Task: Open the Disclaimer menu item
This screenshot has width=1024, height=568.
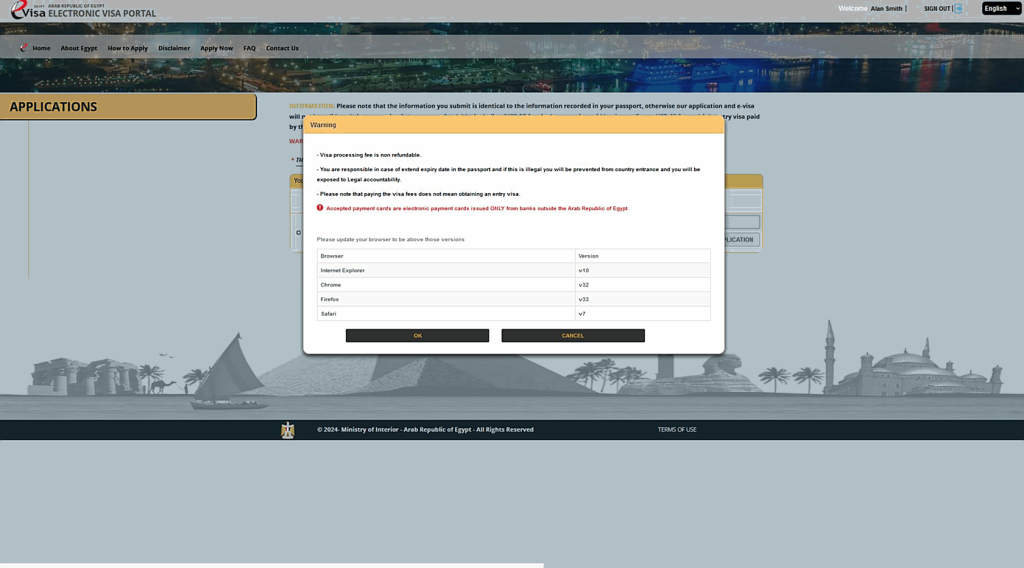Action: (x=174, y=48)
